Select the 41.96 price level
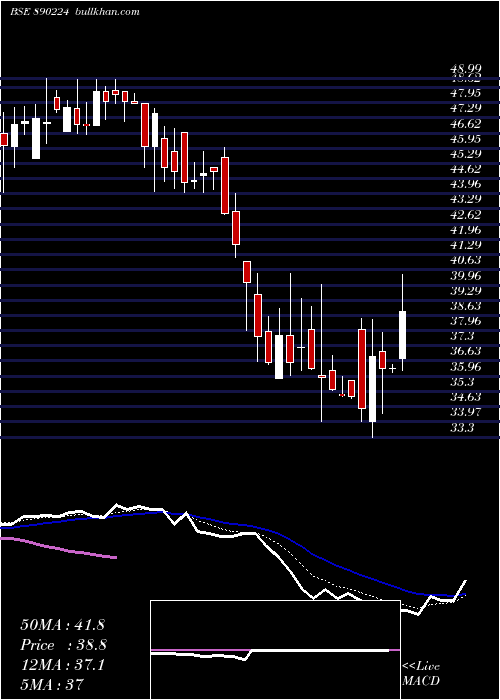500x700 pixels. [x=466, y=229]
